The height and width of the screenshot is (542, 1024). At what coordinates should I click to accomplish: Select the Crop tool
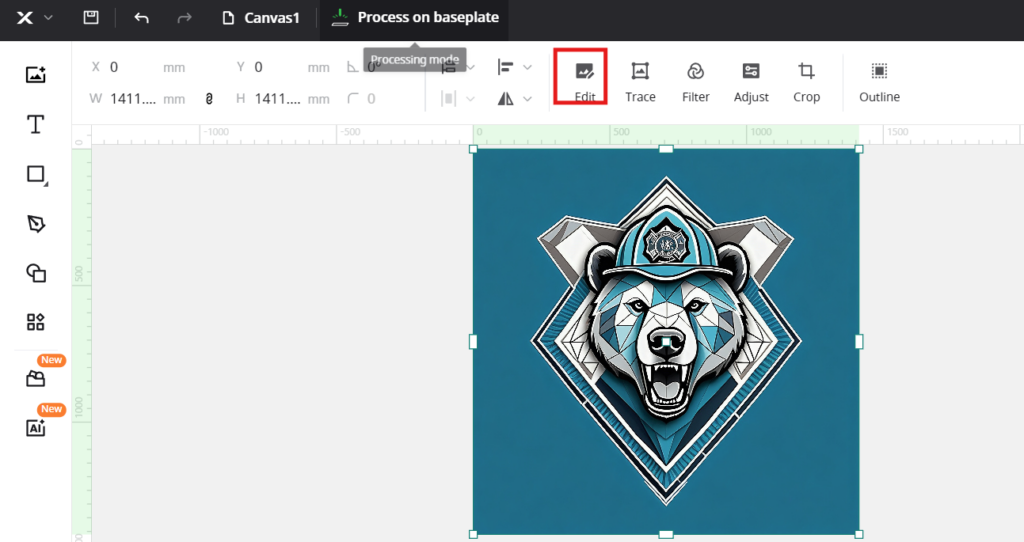coord(807,81)
